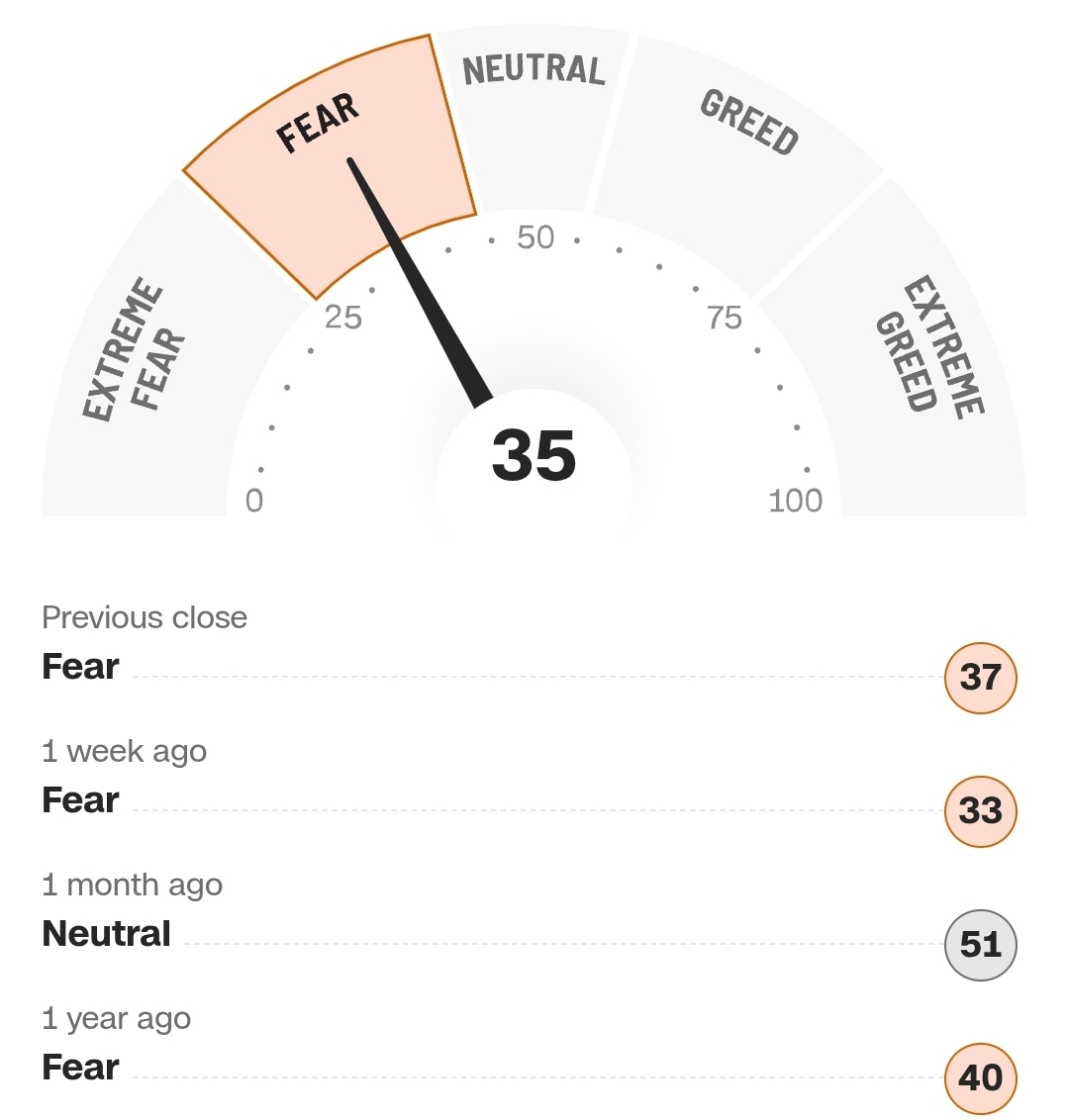Click the Extreme Fear gauge segment
The width and height of the screenshot is (1068, 1120).
[134, 351]
